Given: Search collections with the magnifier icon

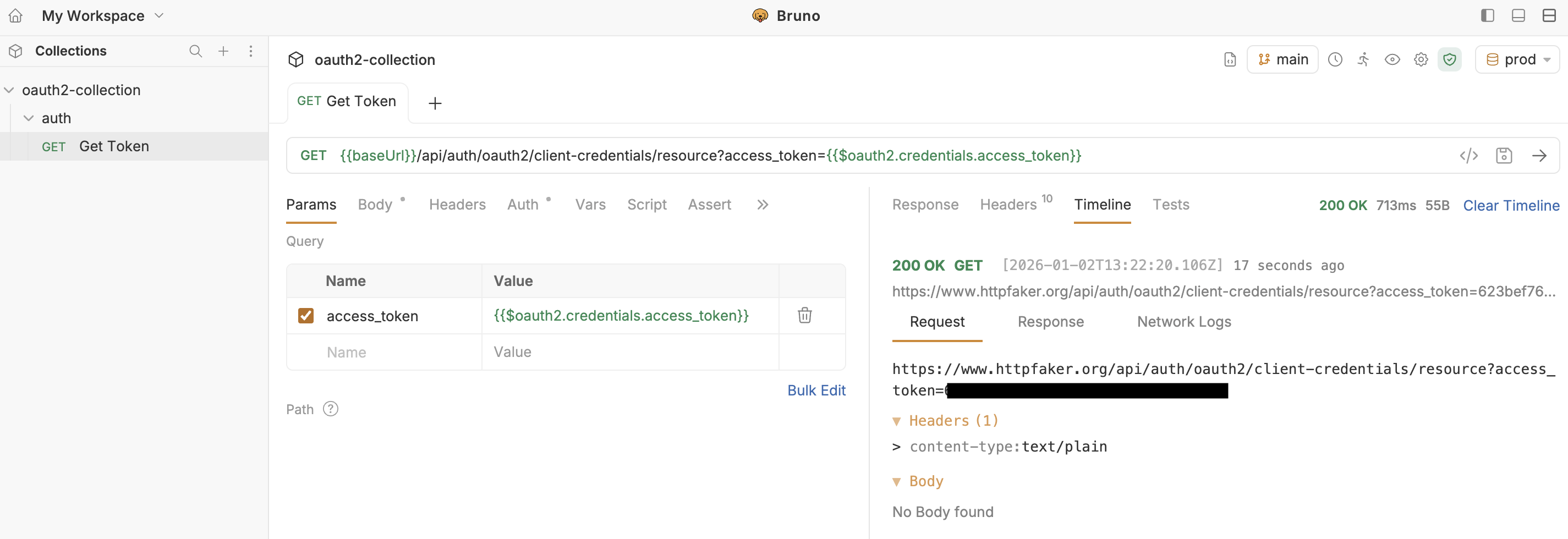Looking at the screenshot, I should click(195, 51).
